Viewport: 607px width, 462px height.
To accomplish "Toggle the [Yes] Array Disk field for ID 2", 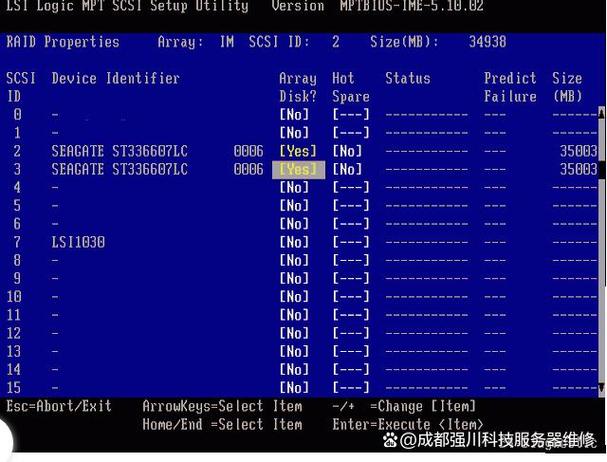I will point(298,151).
